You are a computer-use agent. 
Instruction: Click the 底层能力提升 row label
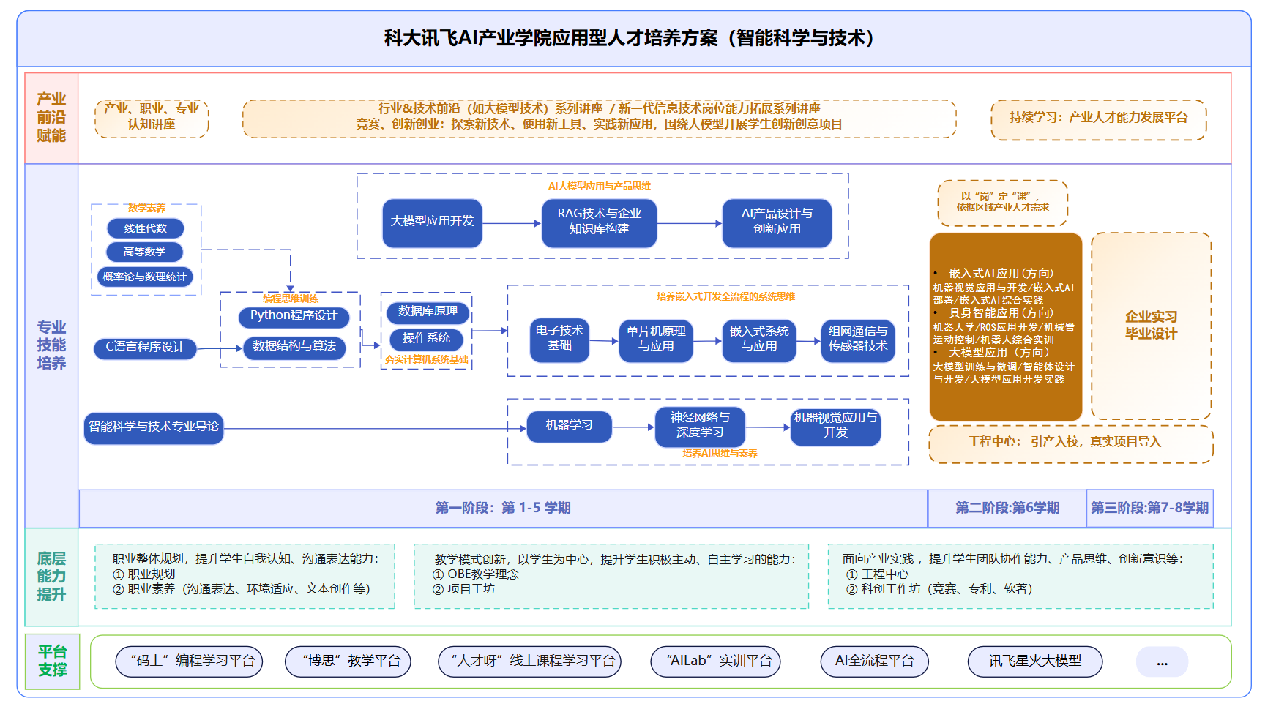(x=52, y=576)
